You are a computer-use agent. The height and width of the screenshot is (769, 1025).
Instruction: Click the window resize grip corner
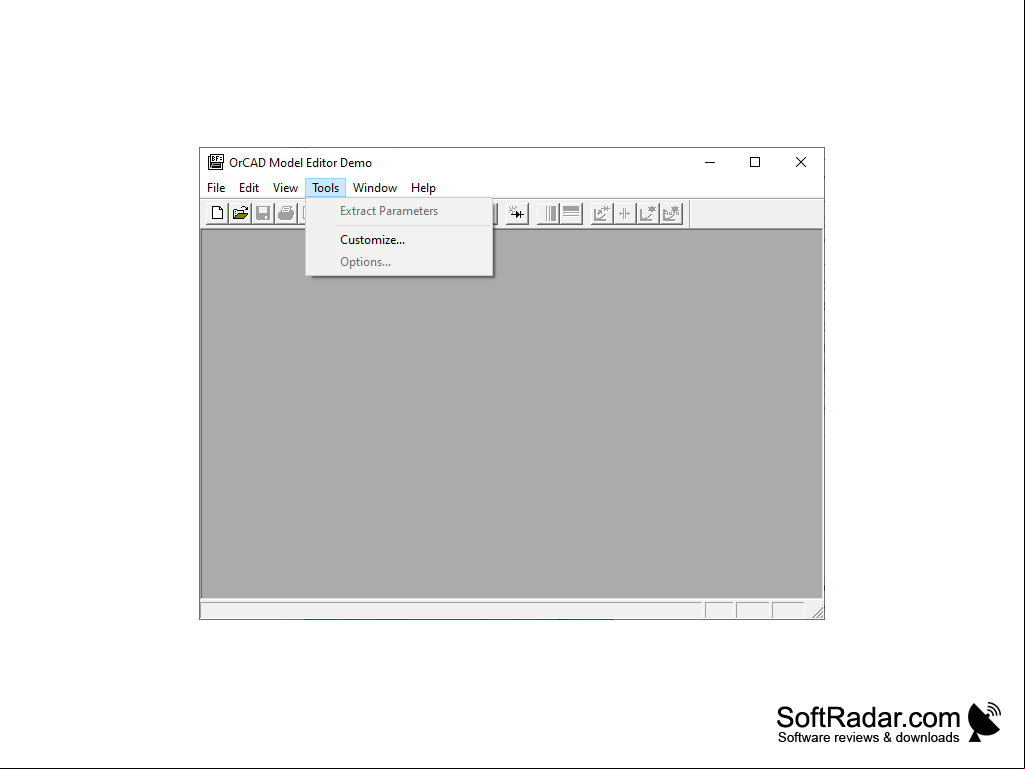[x=817, y=612]
